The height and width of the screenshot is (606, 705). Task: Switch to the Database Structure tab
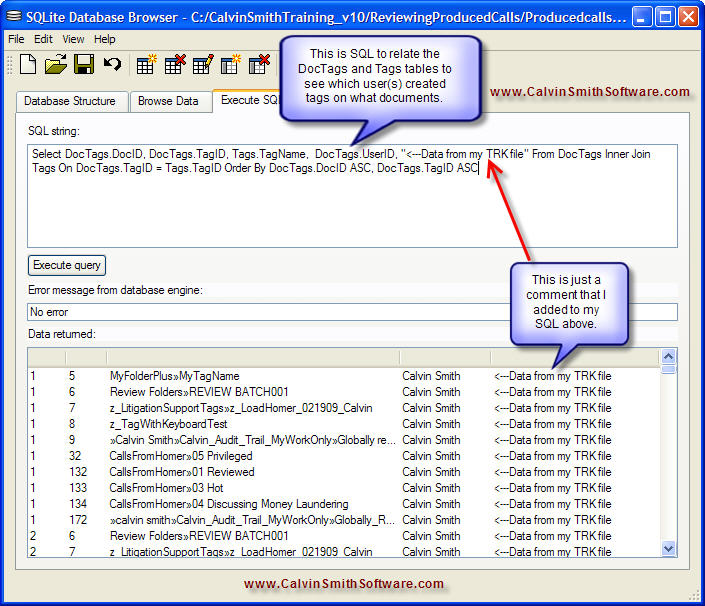pos(69,101)
